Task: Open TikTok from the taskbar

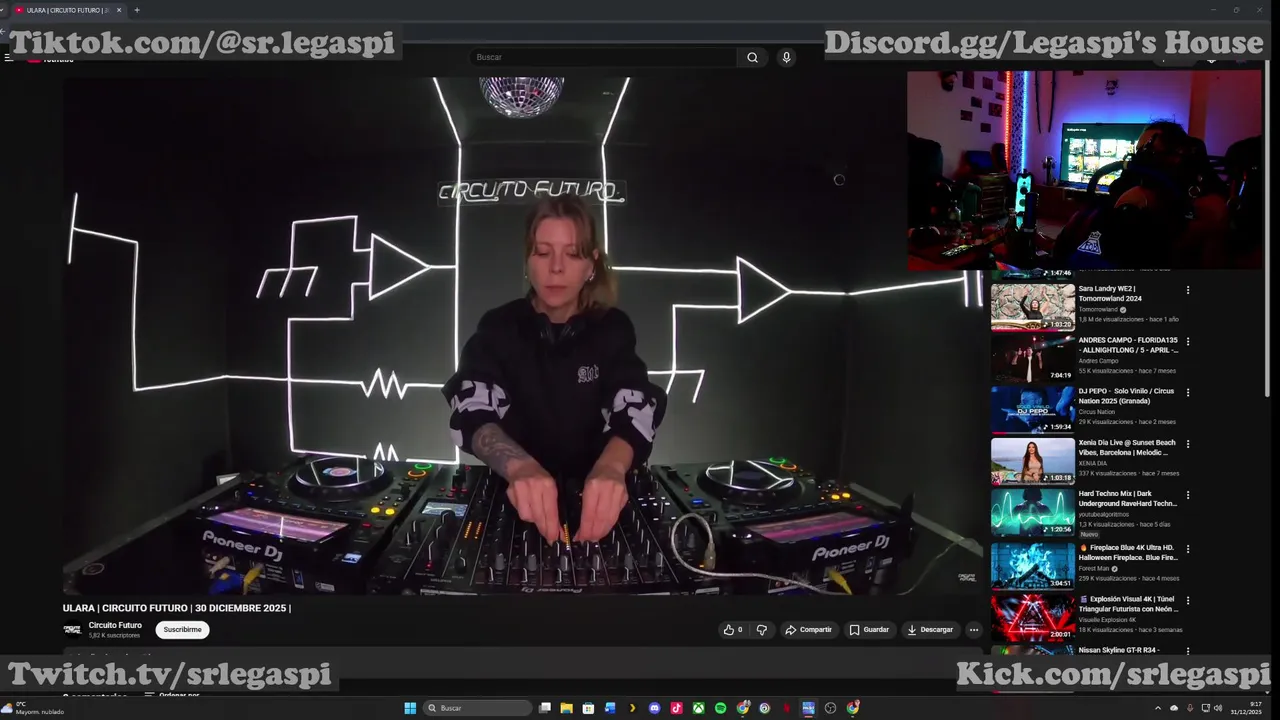Action: click(x=677, y=708)
